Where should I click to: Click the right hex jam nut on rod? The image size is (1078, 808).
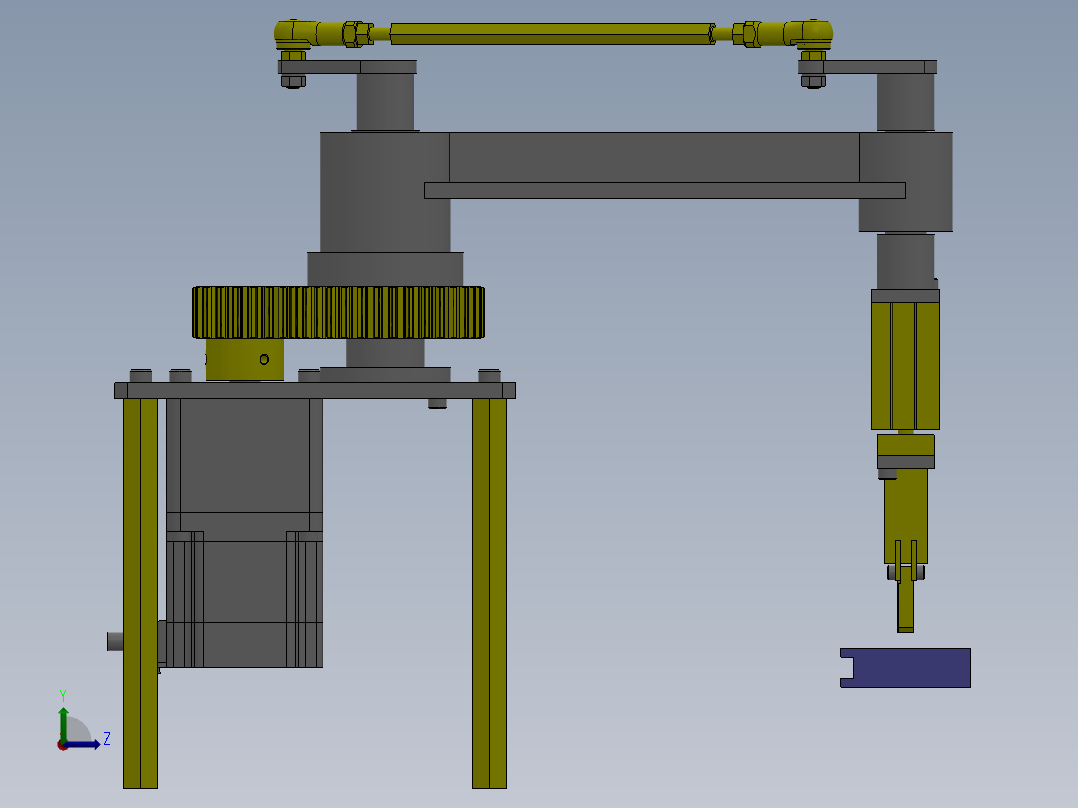pos(751,34)
